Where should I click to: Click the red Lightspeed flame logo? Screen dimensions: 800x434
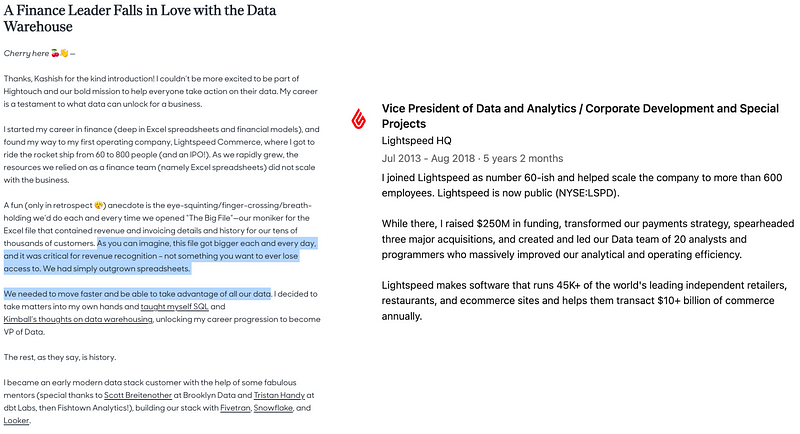(x=356, y=121)
